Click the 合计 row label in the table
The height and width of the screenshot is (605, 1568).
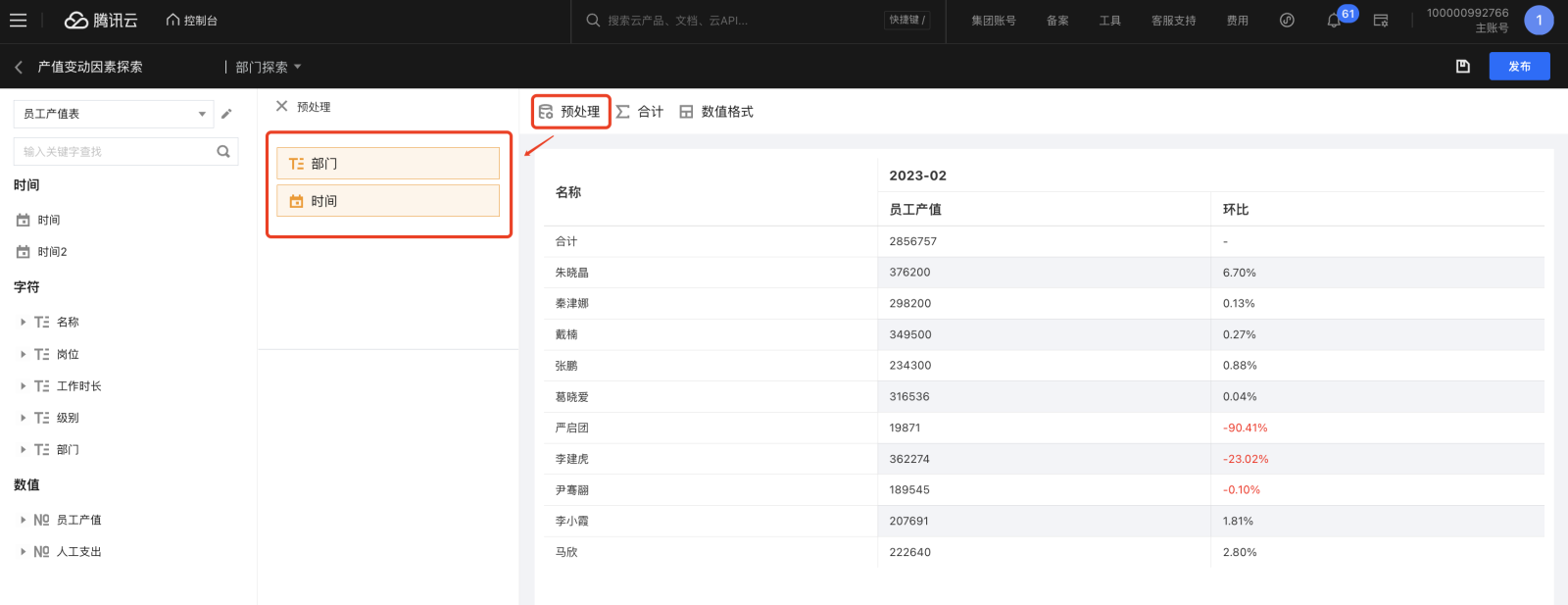click(x=566, y=241)
